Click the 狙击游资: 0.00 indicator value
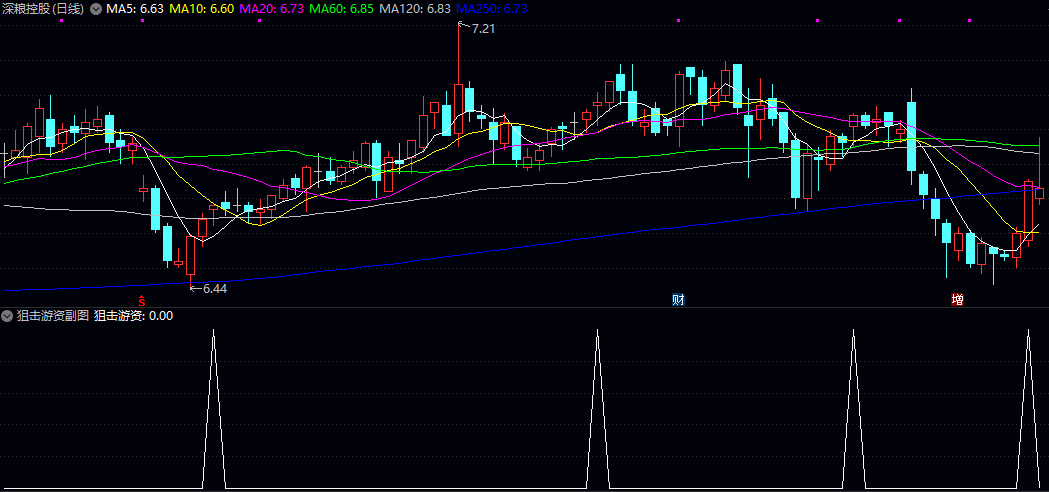Viewport: 1049px width, 492px height. (x=134, y=316)
